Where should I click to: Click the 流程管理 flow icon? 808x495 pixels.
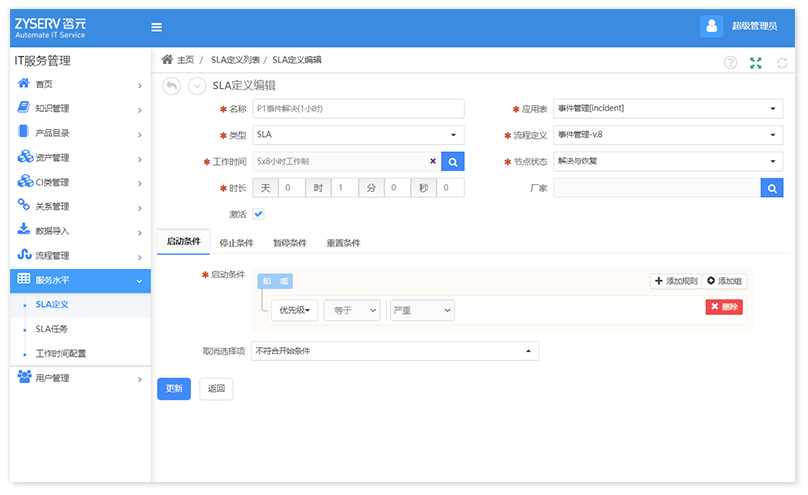pyautogui.click(x=24, y=254)
